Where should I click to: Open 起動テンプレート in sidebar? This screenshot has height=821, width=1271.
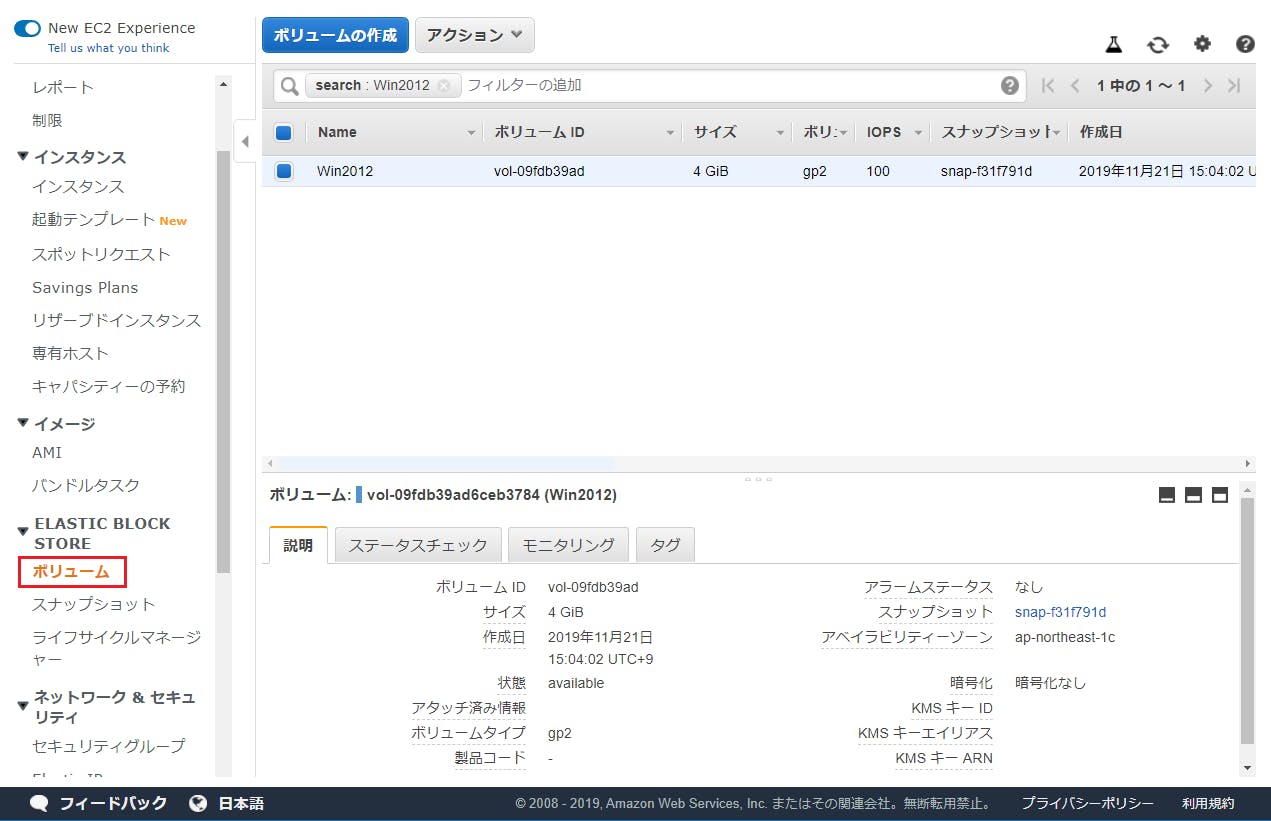point(94,220)
